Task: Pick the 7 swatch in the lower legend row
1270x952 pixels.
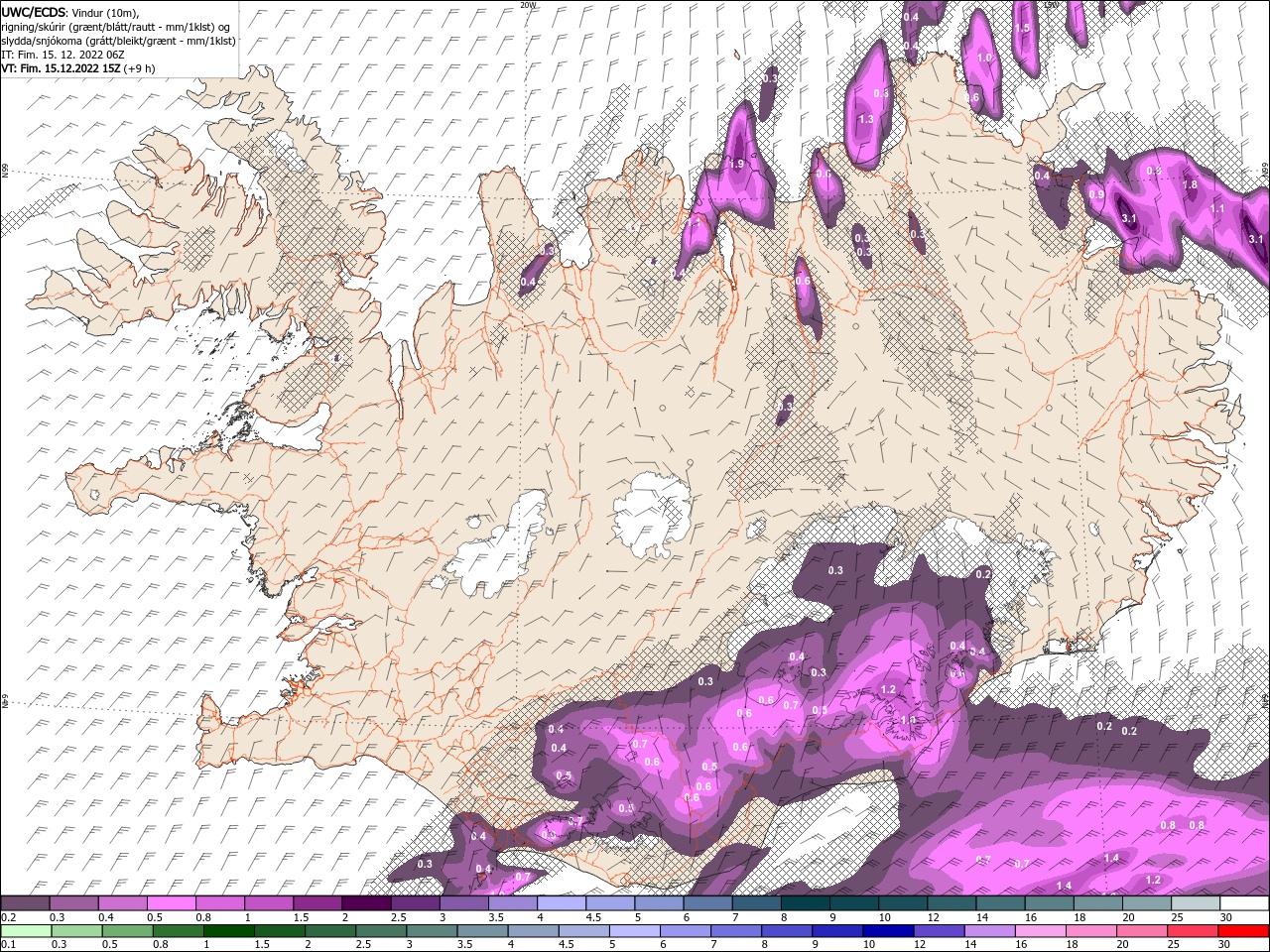Action: [735, 931]
